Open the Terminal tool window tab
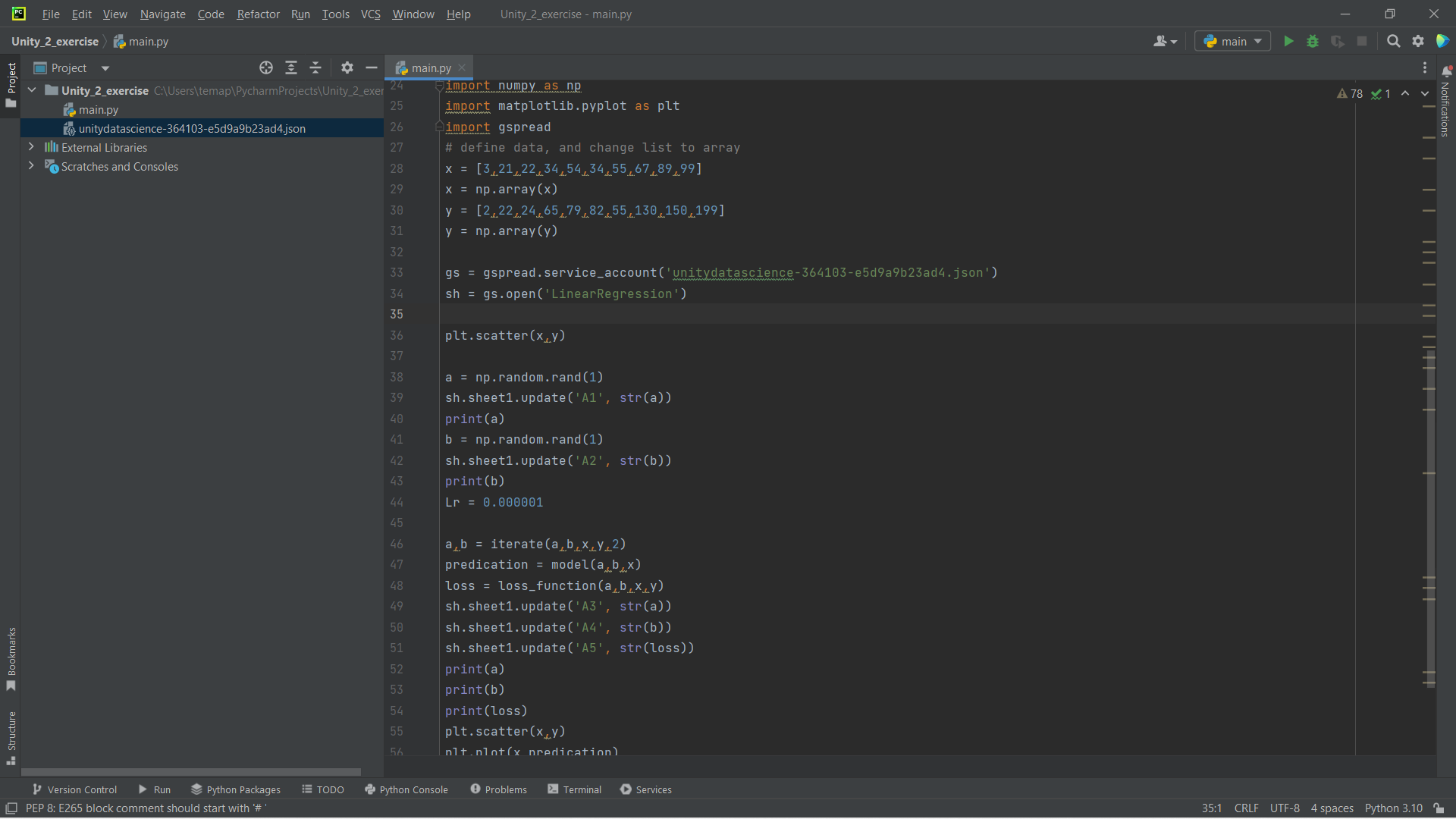 (574, 789)
